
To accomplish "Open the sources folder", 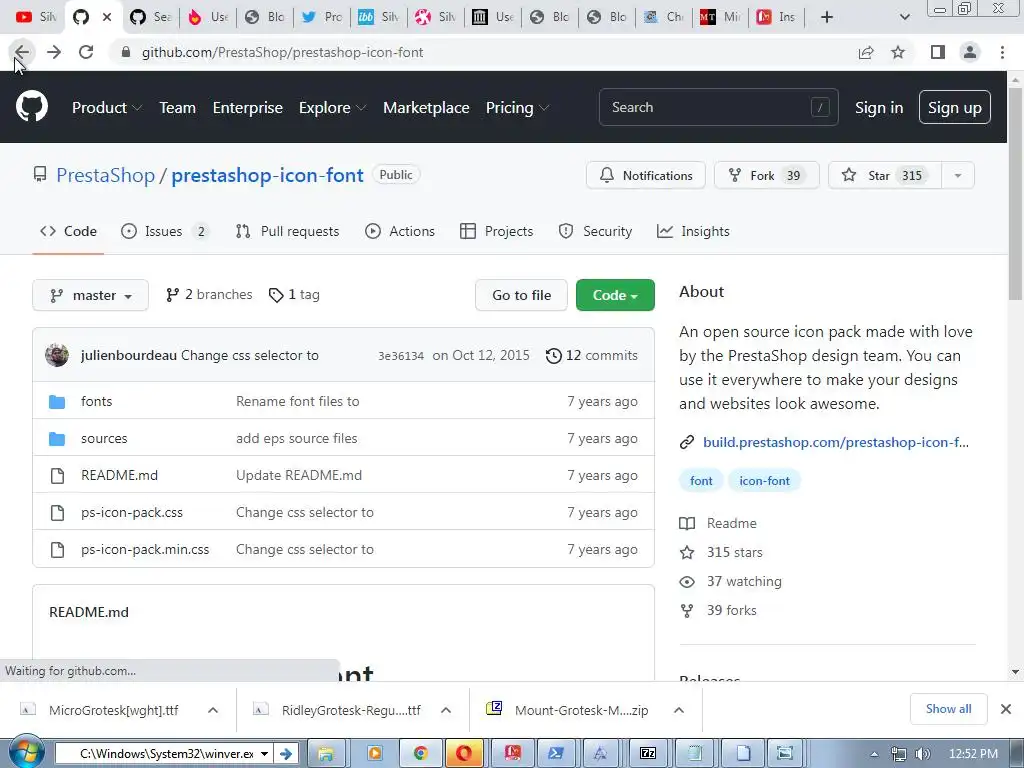I will (x=104, y=438).
